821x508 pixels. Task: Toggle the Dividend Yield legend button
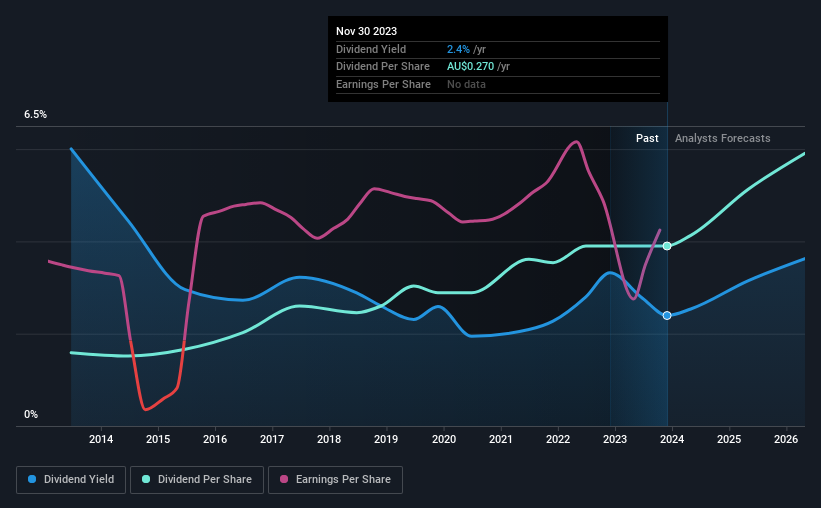pos(71,480)
